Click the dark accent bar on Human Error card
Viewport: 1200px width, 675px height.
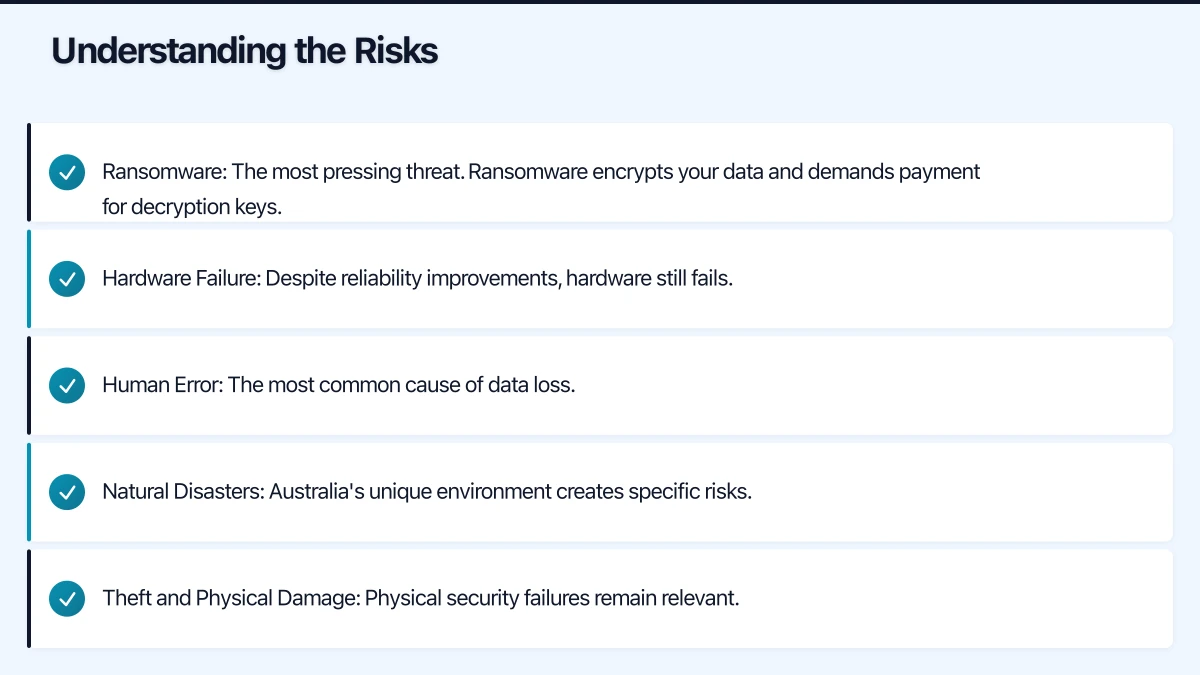[x=29, y=385]
